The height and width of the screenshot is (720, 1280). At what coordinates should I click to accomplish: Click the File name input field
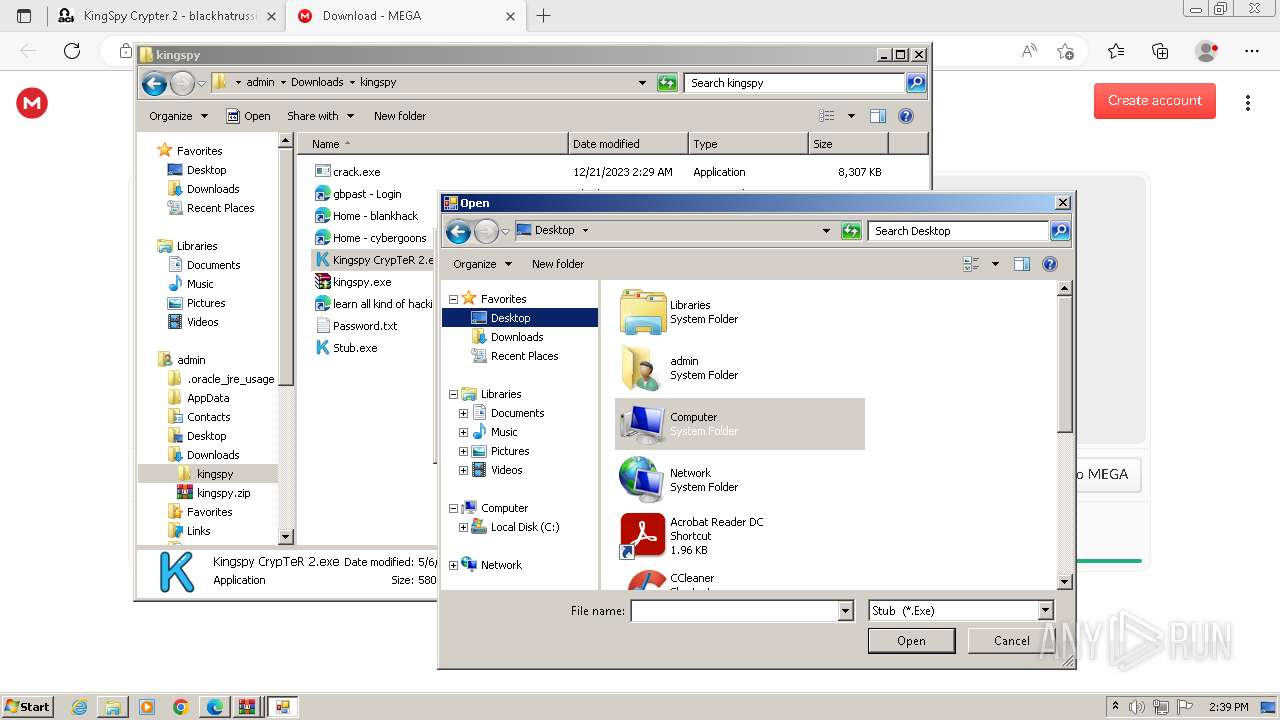734,611
